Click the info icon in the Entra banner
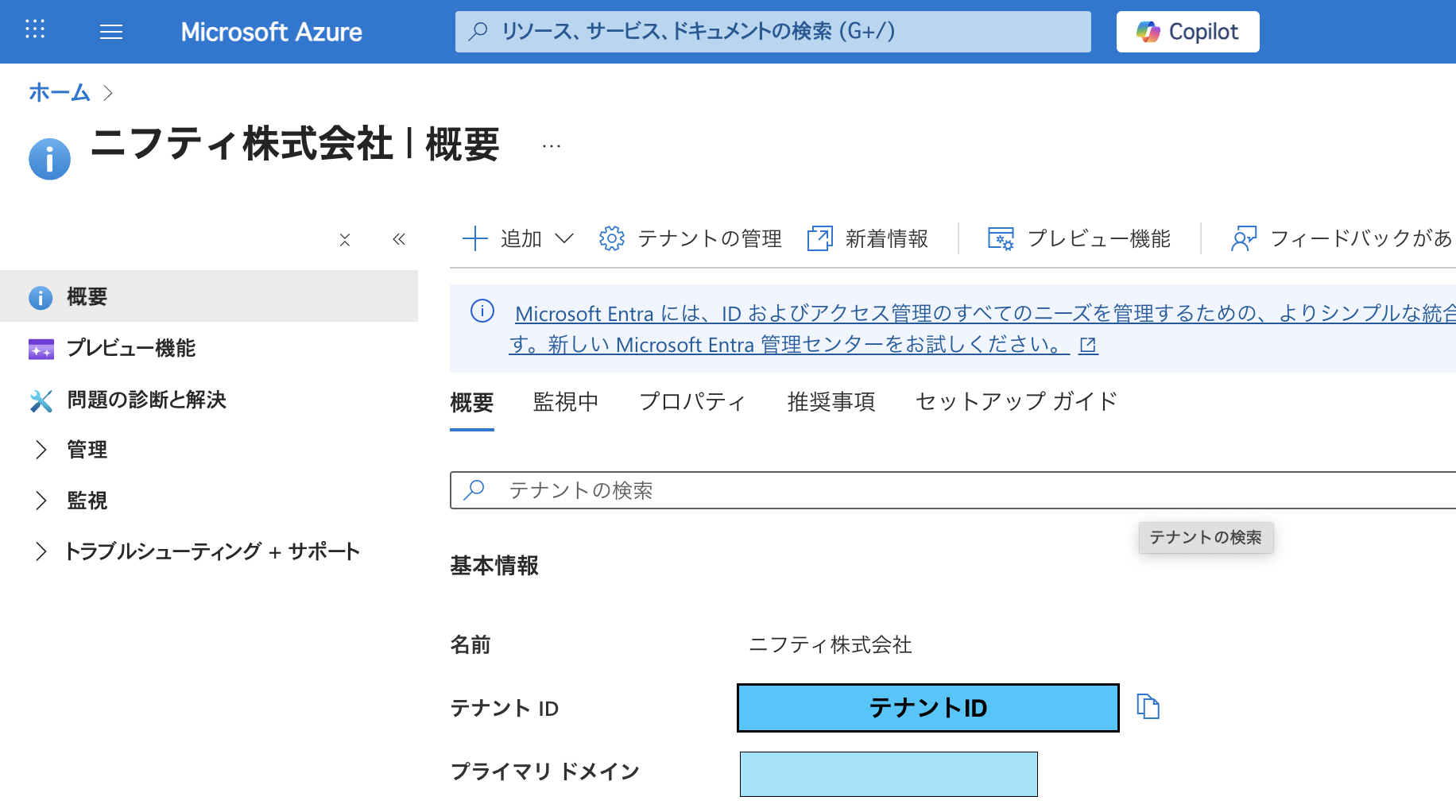Screen dimensions: 1456x812 [482, 311]
